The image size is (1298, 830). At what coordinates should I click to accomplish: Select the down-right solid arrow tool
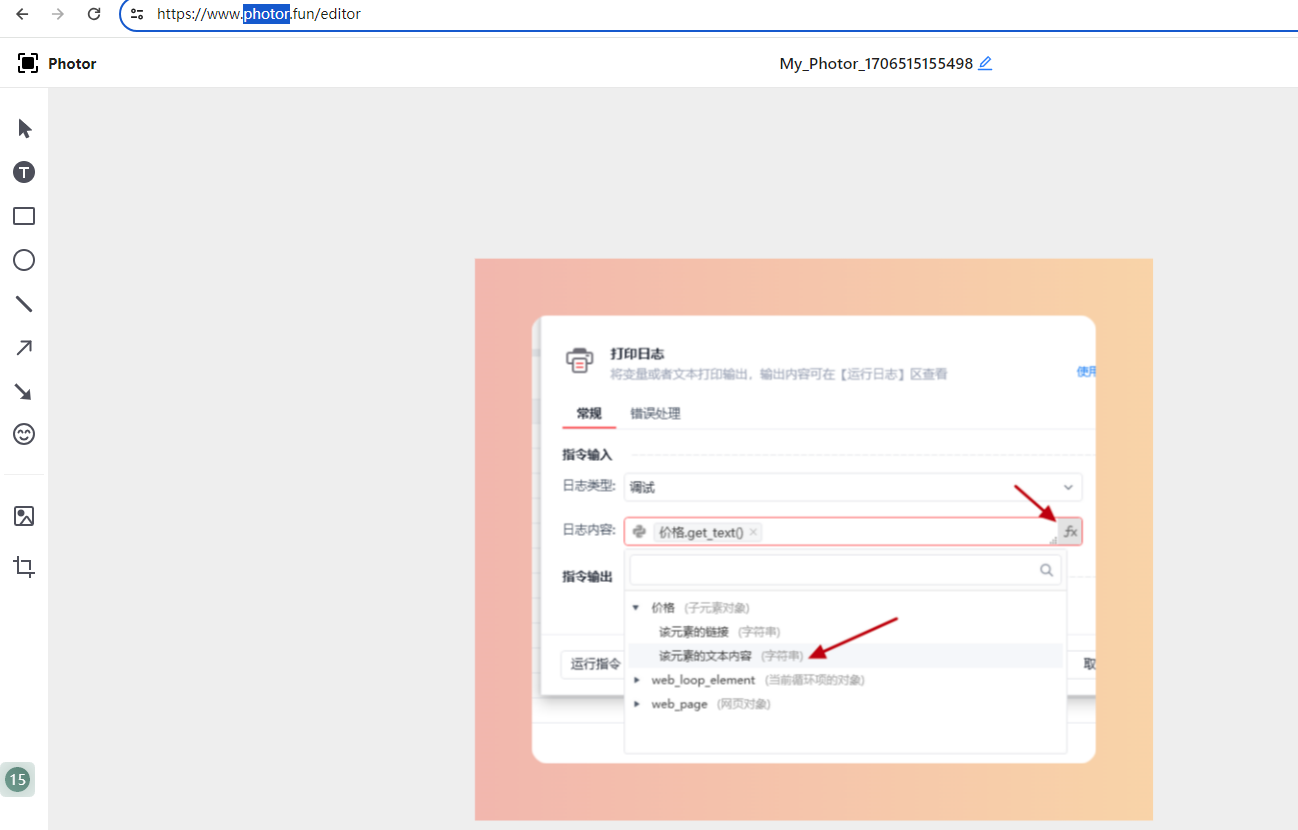[24, 391]
